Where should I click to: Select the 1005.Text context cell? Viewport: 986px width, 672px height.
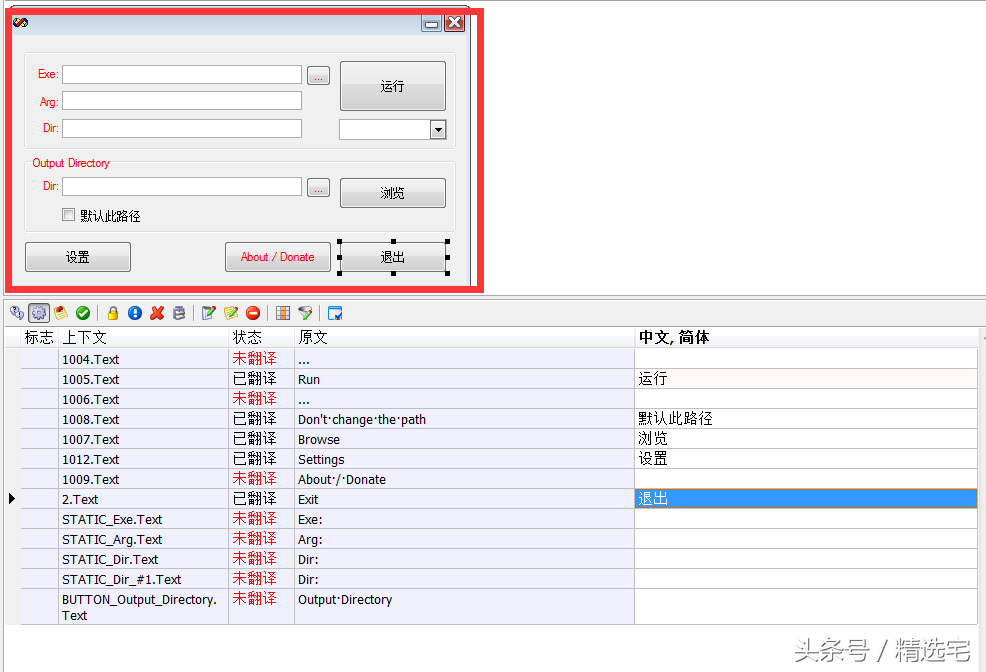tap(143, 379)
